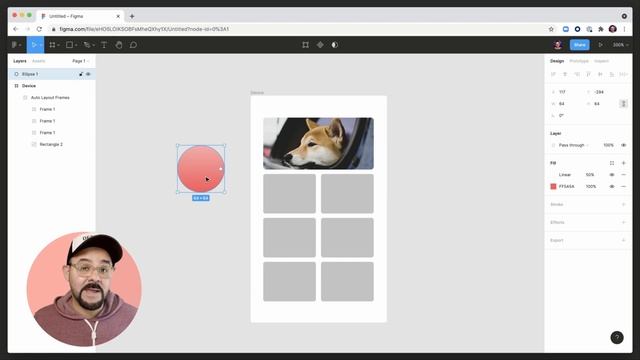Open the Inspect tab
640x360 pixels.
pos(601,61)
